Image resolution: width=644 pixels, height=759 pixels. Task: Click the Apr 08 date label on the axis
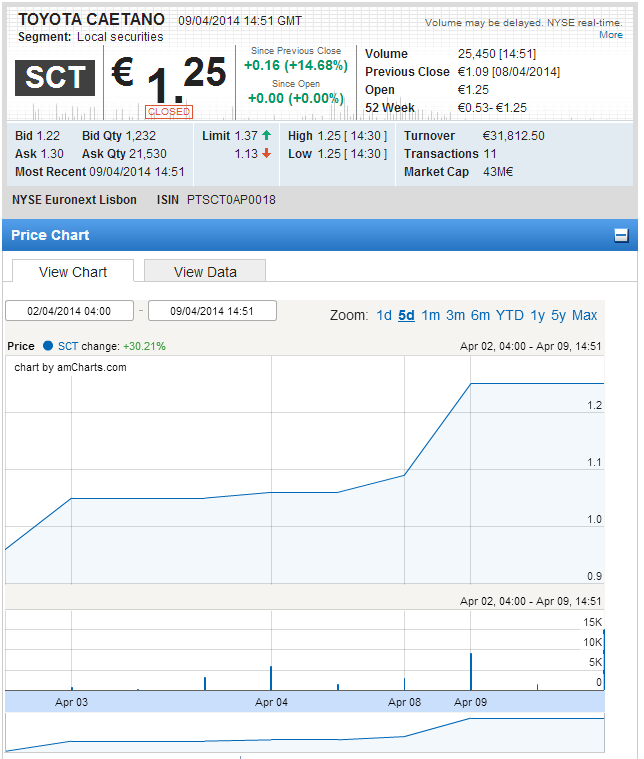[404, 702]
